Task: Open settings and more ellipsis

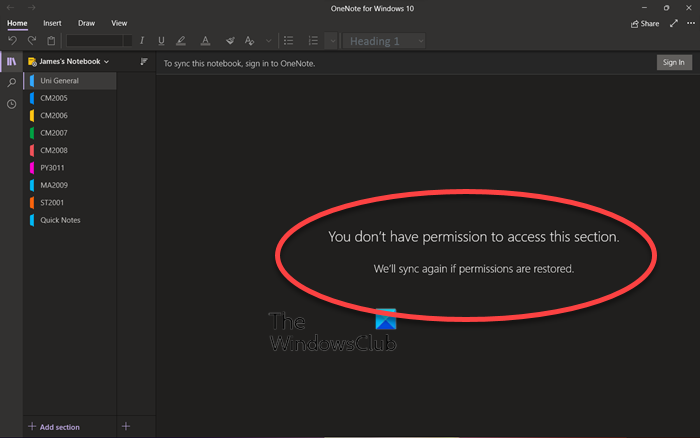Action: (691, 23)
